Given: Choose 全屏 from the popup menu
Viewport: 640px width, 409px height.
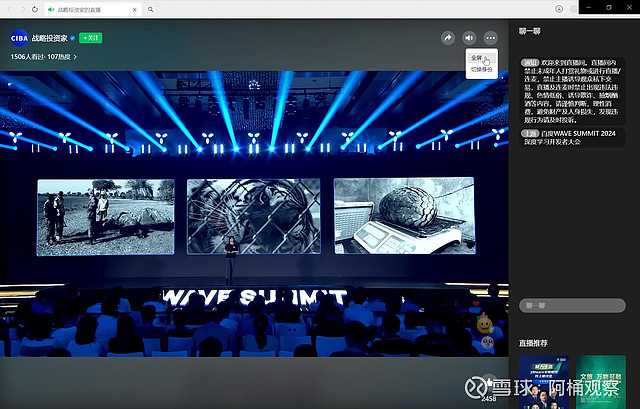Looking at the screenshot, I should (482, 58).
